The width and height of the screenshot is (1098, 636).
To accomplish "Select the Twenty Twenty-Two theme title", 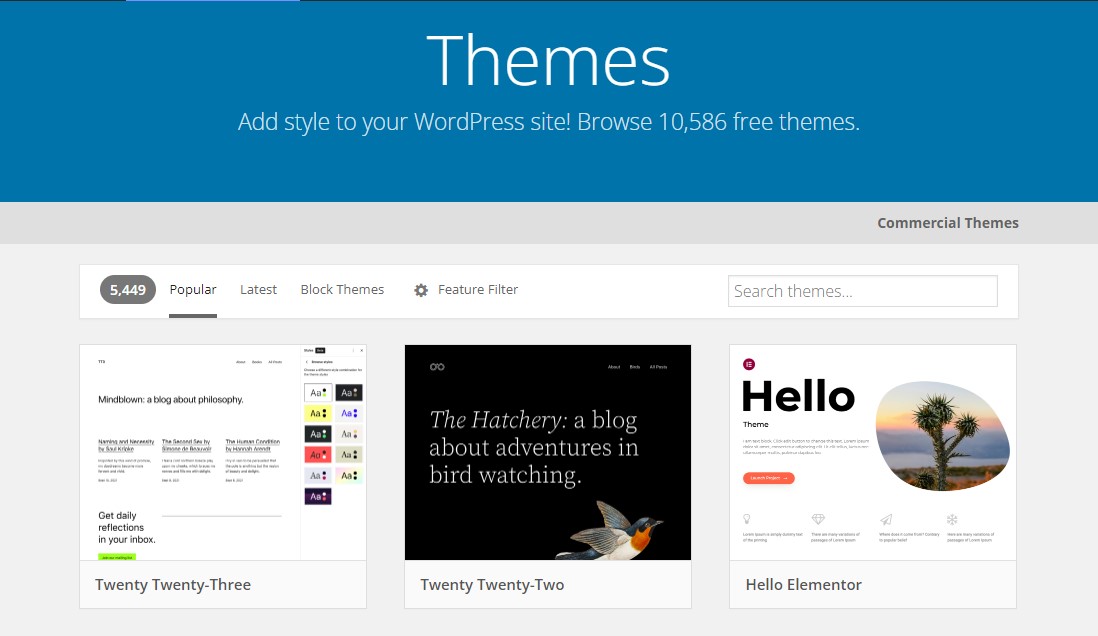I will 492,585.
